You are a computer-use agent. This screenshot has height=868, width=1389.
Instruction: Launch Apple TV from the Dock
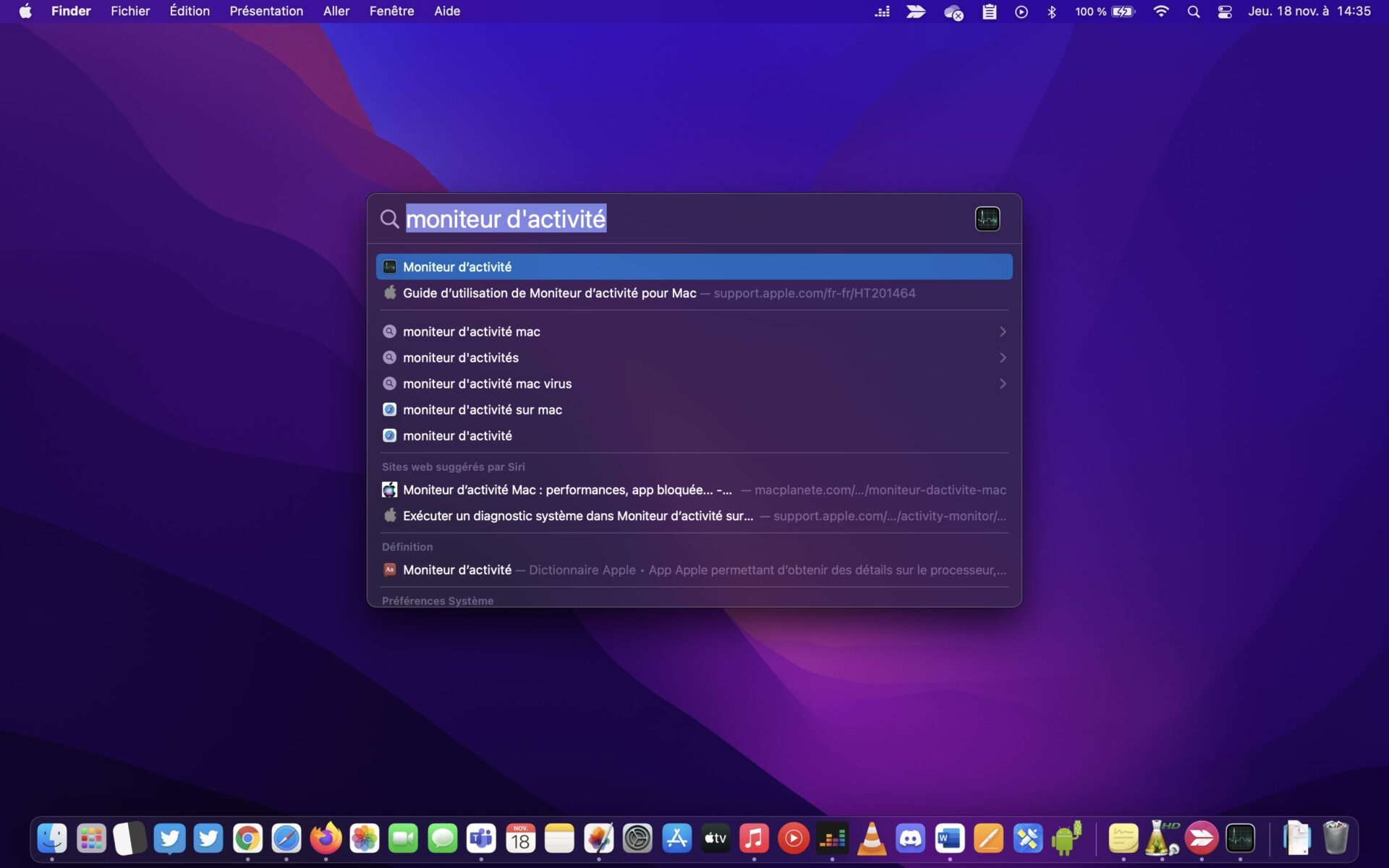[x=715, y=838]
